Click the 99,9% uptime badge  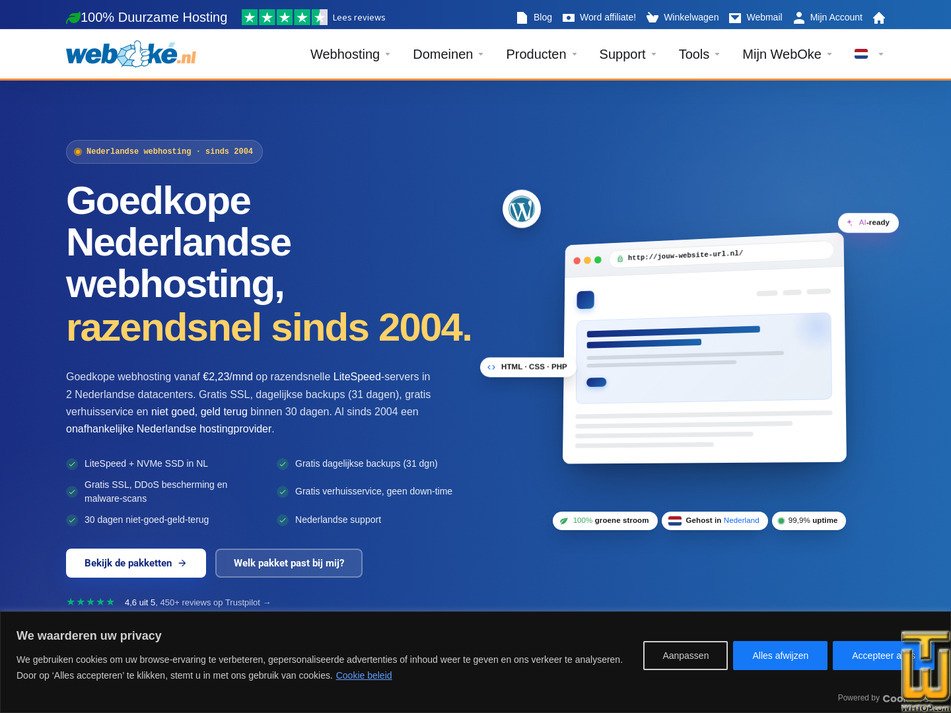[808, 520]
